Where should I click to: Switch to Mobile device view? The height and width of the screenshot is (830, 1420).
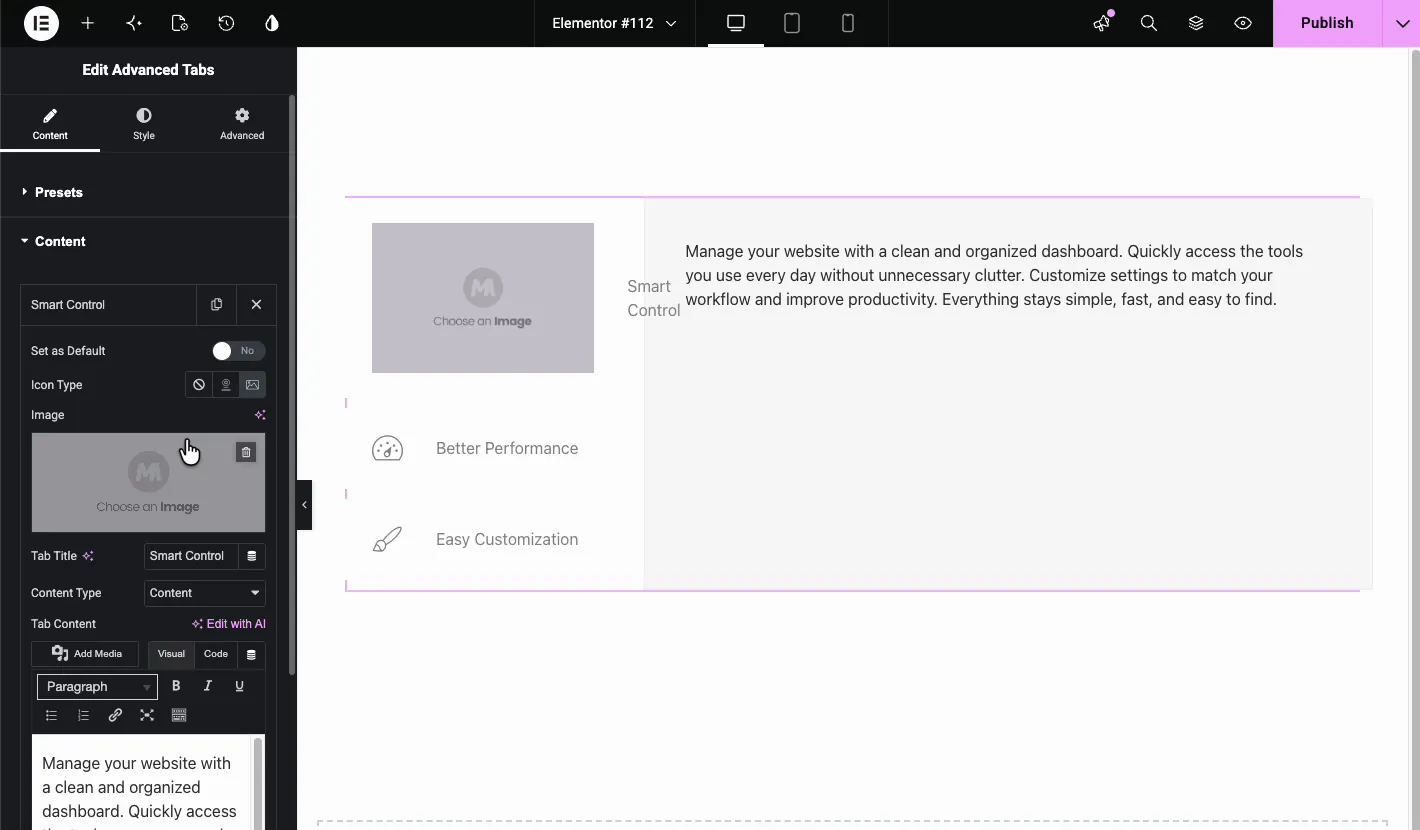(848, 23)
